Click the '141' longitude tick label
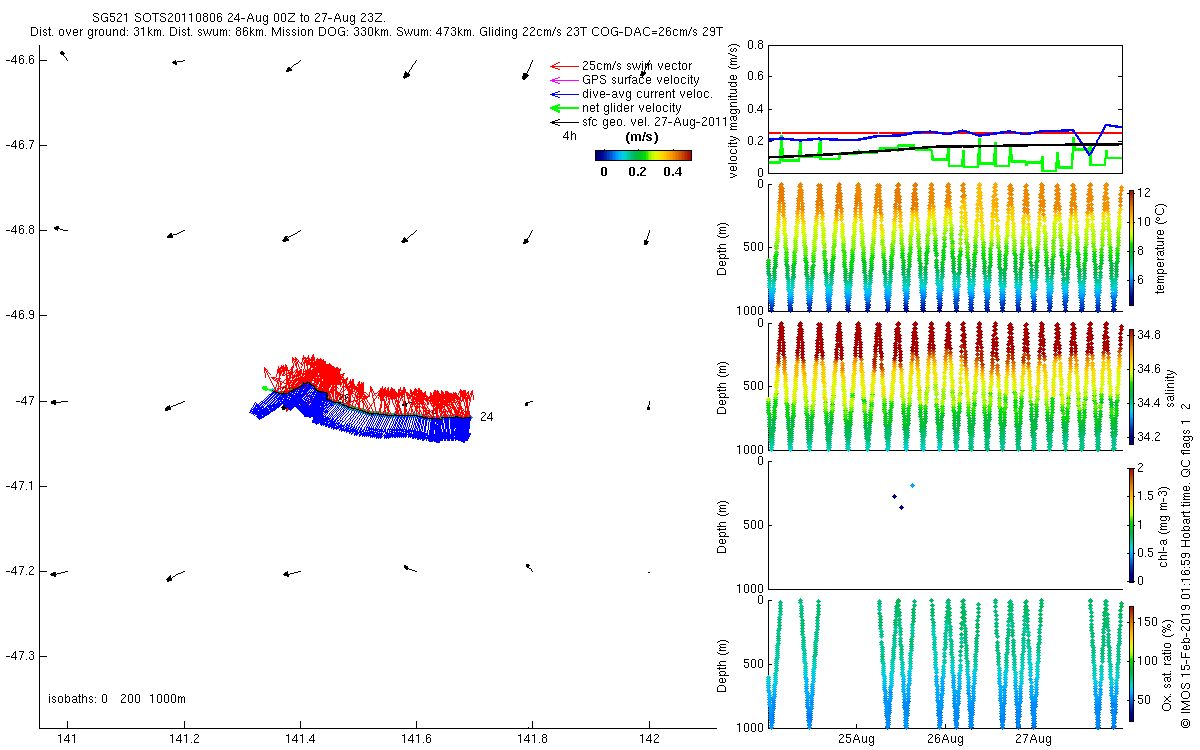1200x750 pixels. (67, 739)
